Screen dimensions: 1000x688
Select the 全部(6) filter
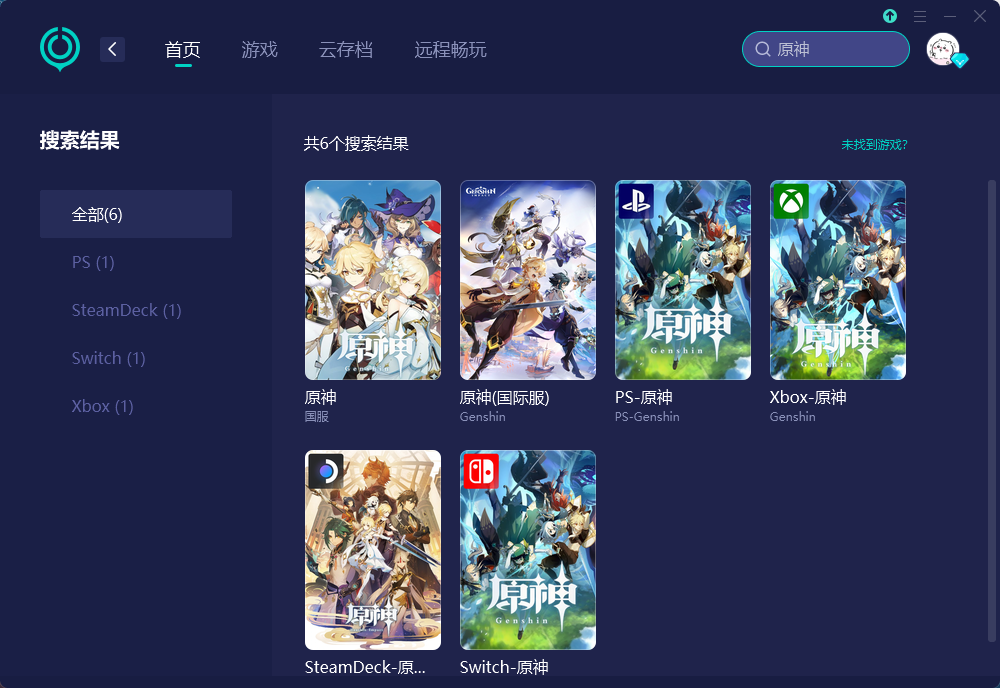(x=136, y=214)
